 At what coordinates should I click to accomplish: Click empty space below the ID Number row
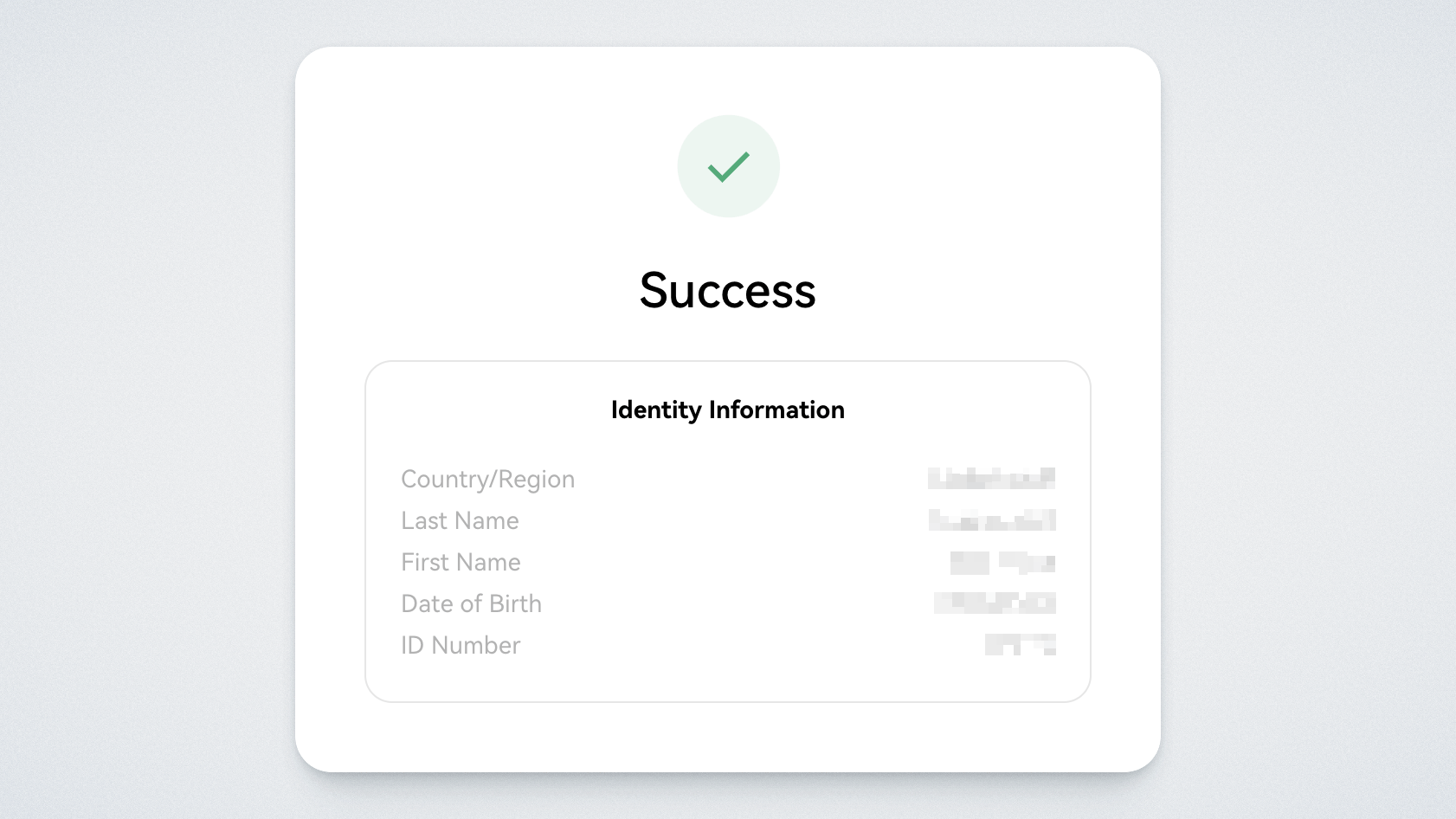(x=728, y=680)
